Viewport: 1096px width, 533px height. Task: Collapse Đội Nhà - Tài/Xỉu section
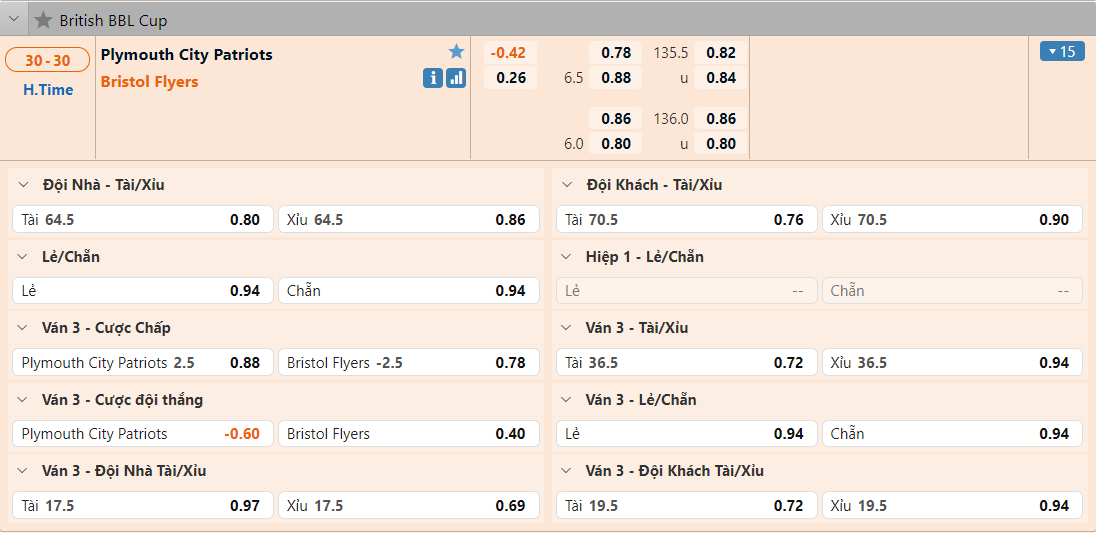pos(23,185)
